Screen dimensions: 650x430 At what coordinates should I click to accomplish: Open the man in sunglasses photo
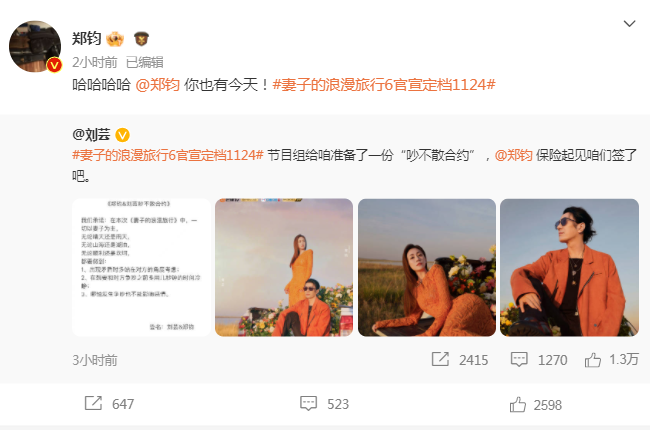coord(569,267)
